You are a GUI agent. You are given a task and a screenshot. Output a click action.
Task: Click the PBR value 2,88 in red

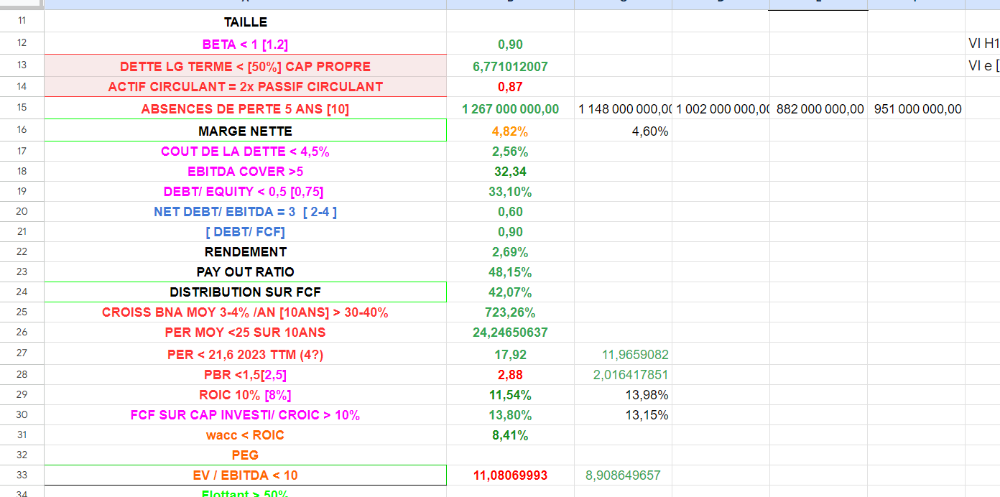point(510,374)
